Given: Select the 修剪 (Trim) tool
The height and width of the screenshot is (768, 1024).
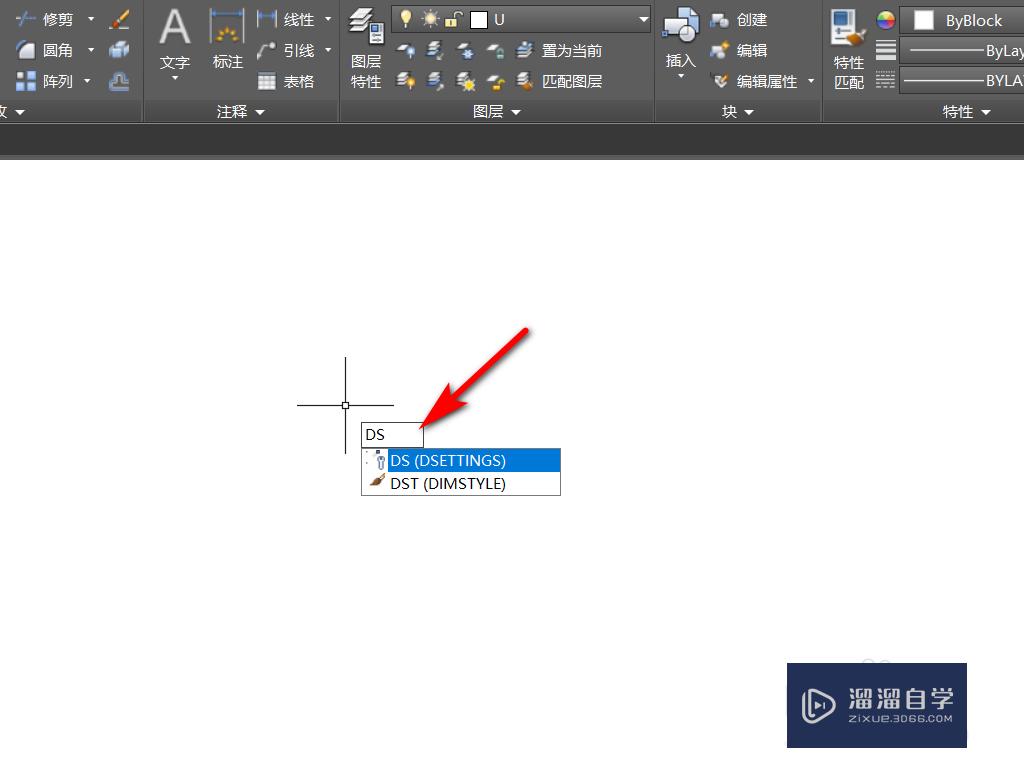Looking at the screenshot, I should point(44,20).
